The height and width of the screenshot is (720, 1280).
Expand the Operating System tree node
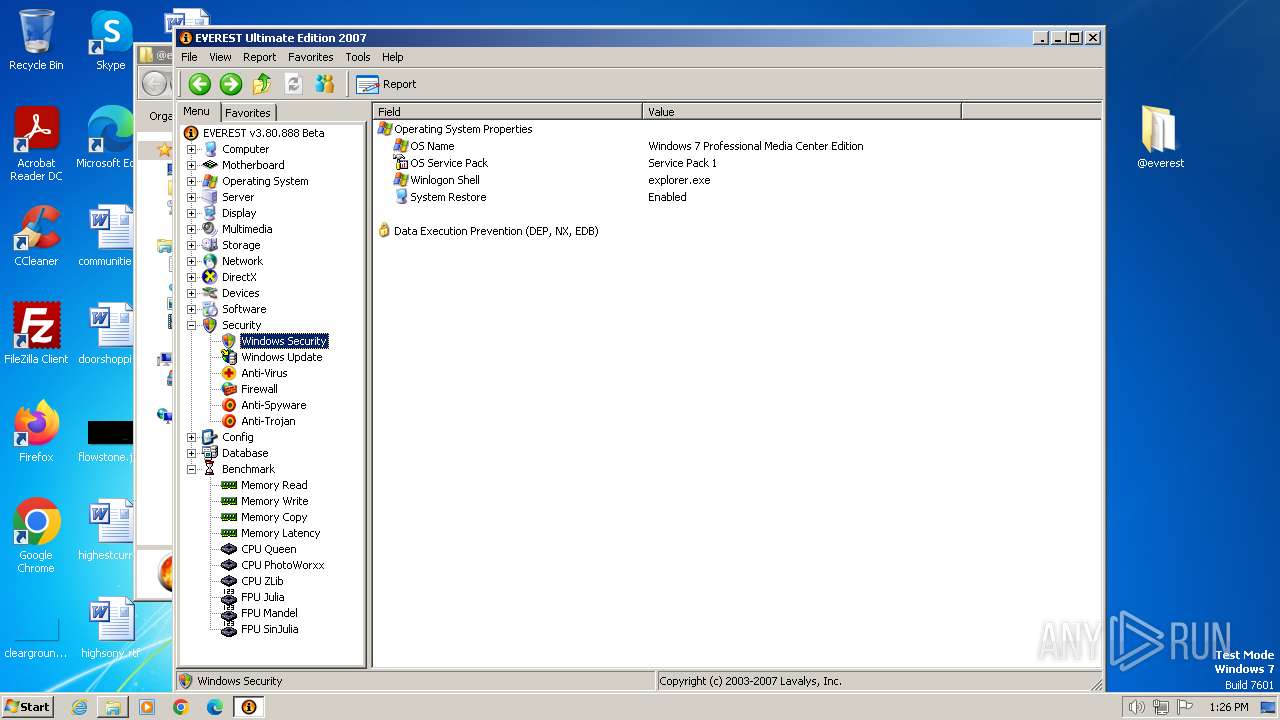(x=192, y=181)
